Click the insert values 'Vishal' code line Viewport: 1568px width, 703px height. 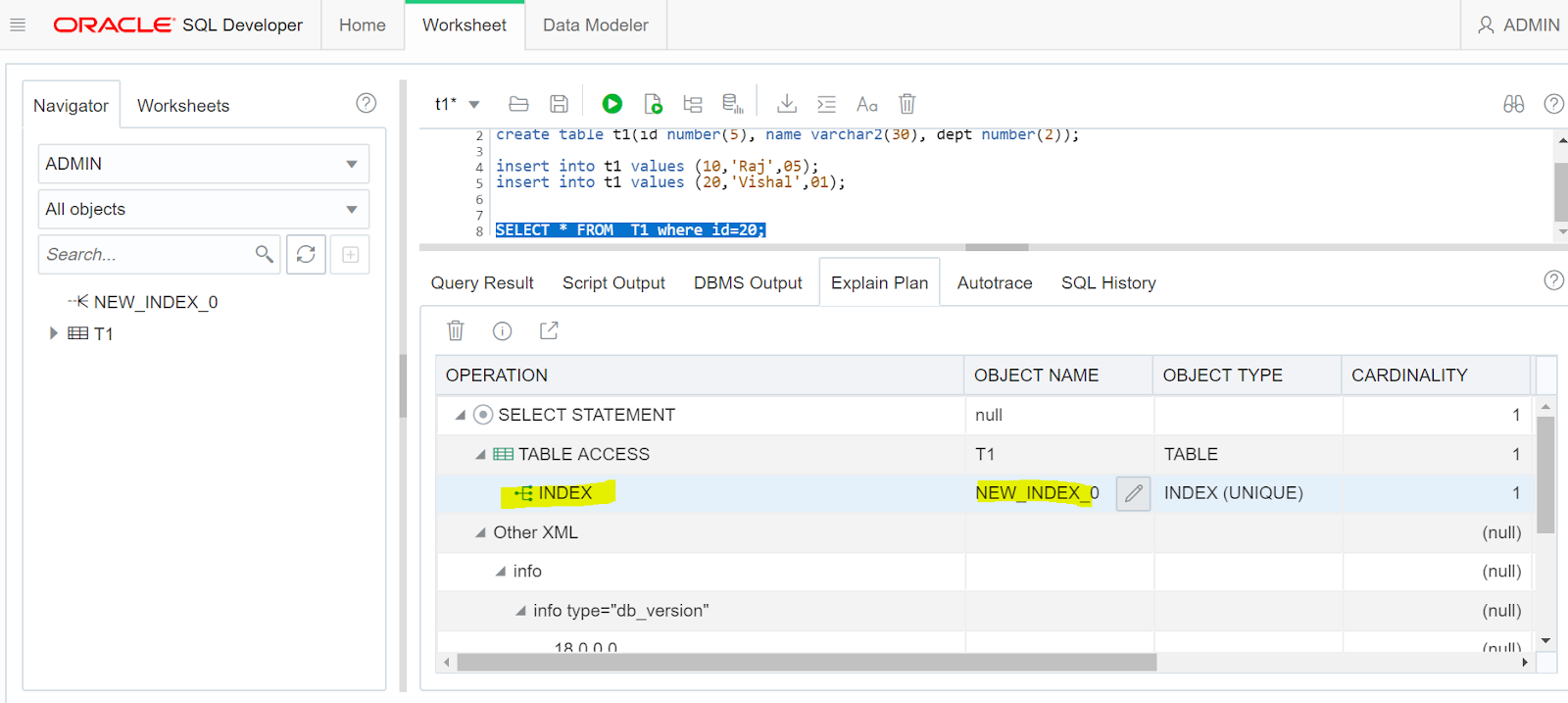tap(670, 182)
